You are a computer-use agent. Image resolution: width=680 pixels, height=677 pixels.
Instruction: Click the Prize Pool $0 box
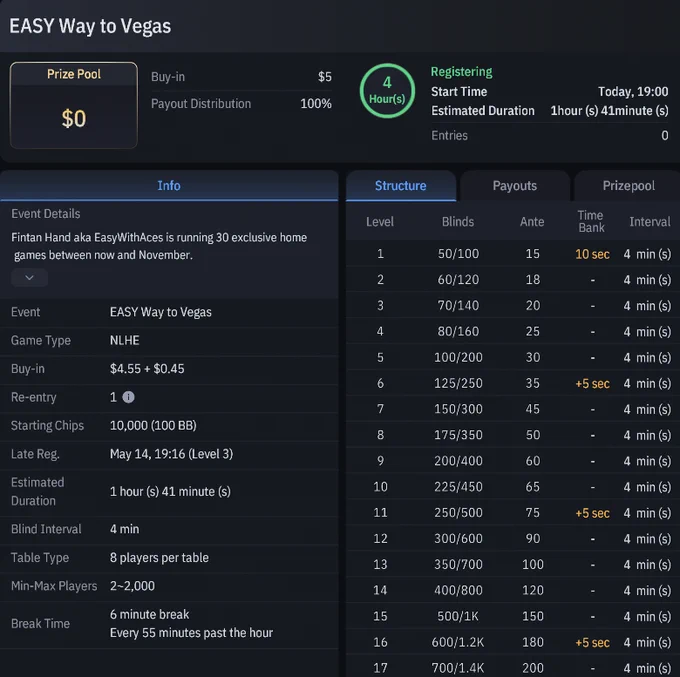click(x=74, y=105)
